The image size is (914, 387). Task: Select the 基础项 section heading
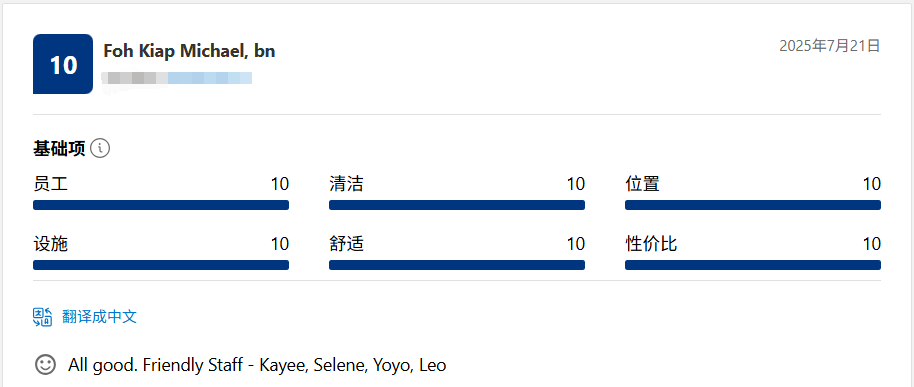[x=59, y=149]
